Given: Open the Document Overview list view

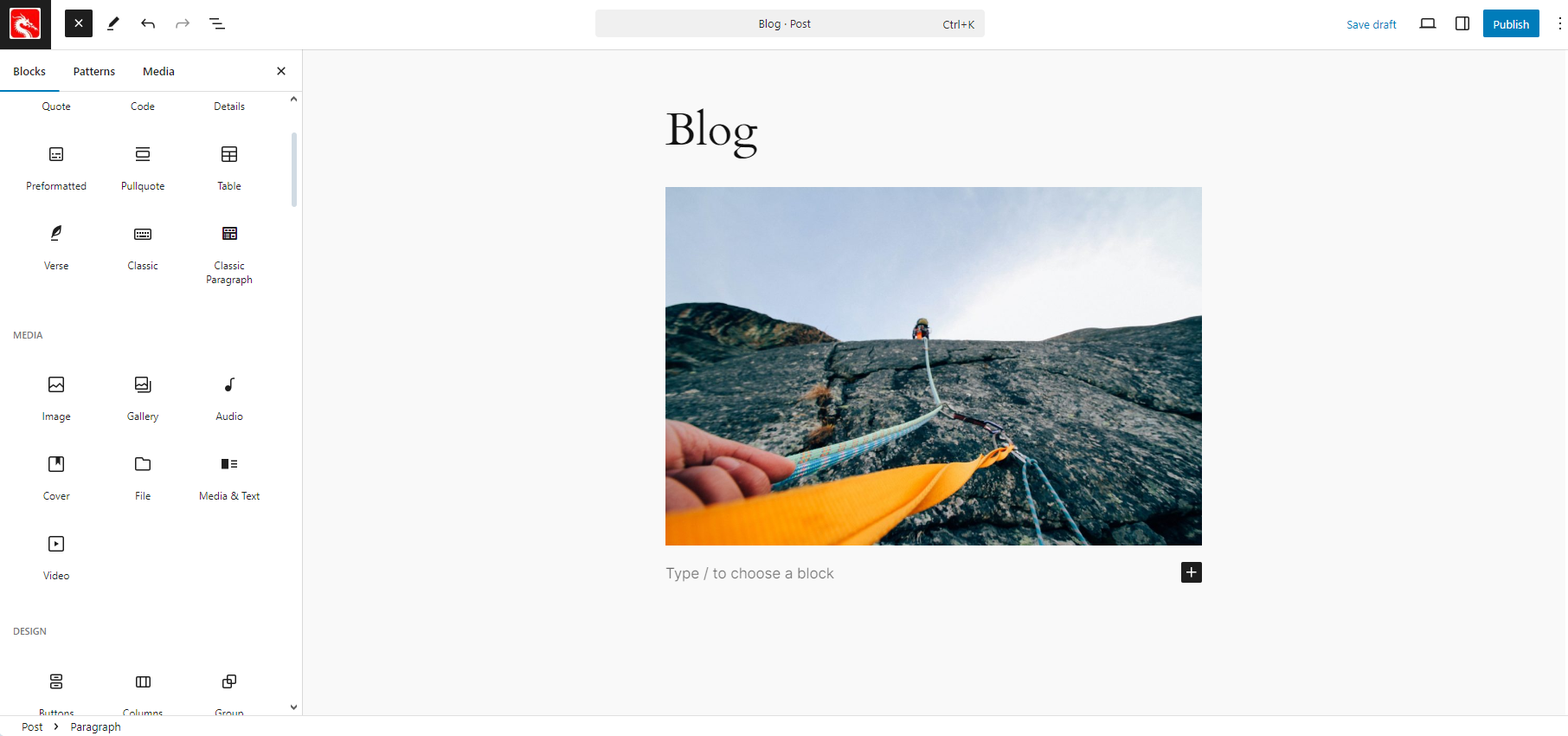Looking at the screenshot, I should [x=217, y=23].
